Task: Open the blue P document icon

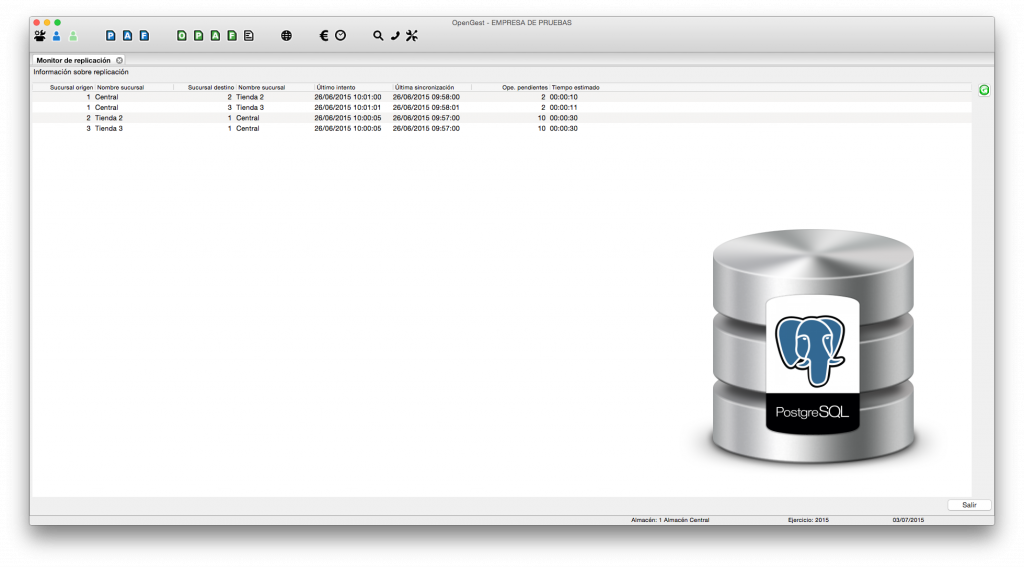Action: coord(110,36)
